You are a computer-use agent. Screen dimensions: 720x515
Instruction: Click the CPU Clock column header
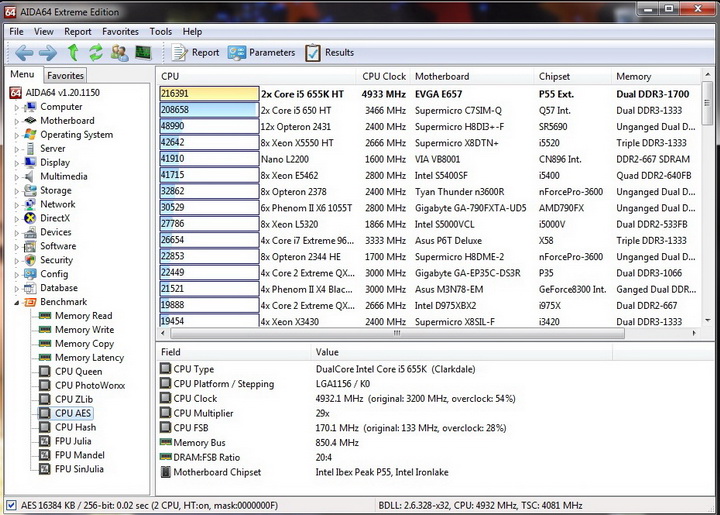point(384,76)
